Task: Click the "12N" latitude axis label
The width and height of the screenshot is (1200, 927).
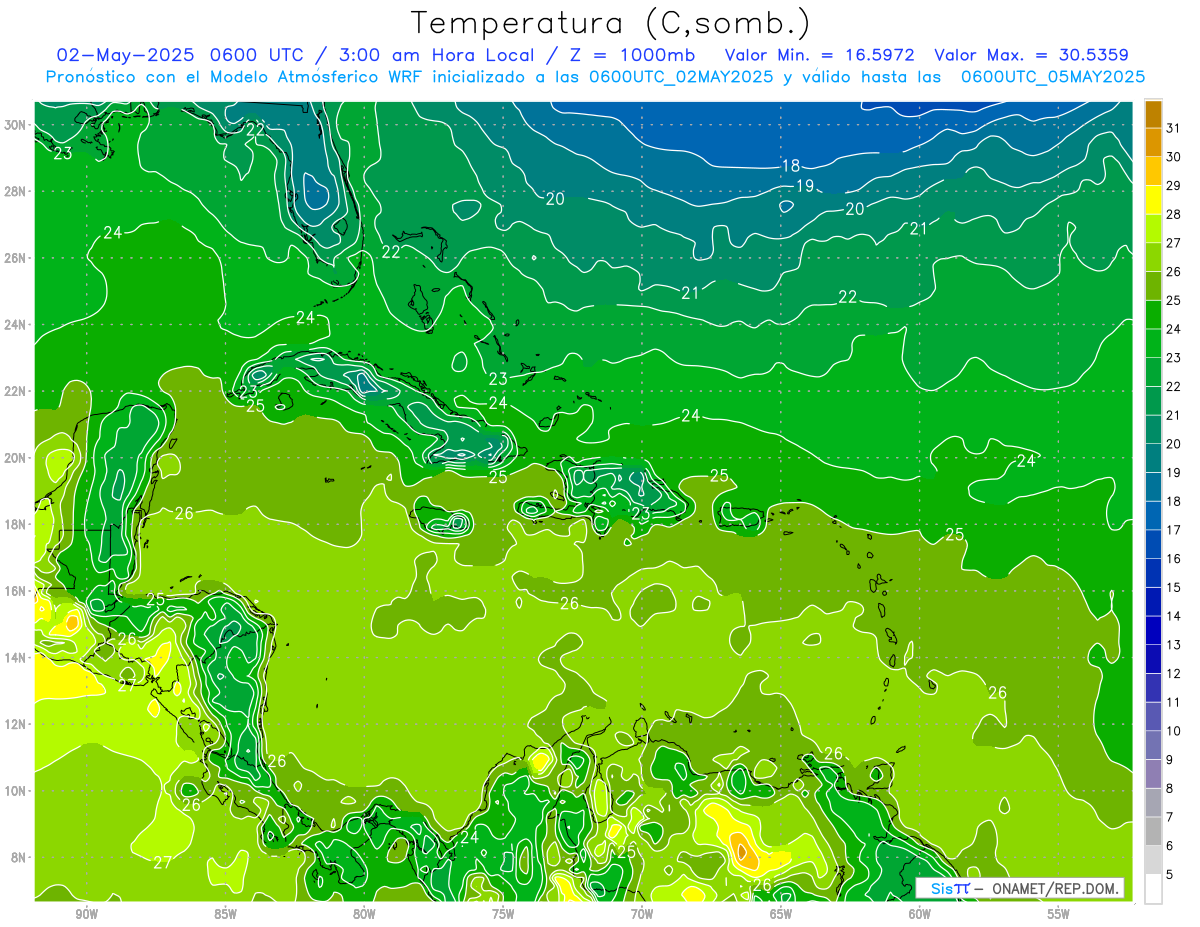Action: (16, 724)
